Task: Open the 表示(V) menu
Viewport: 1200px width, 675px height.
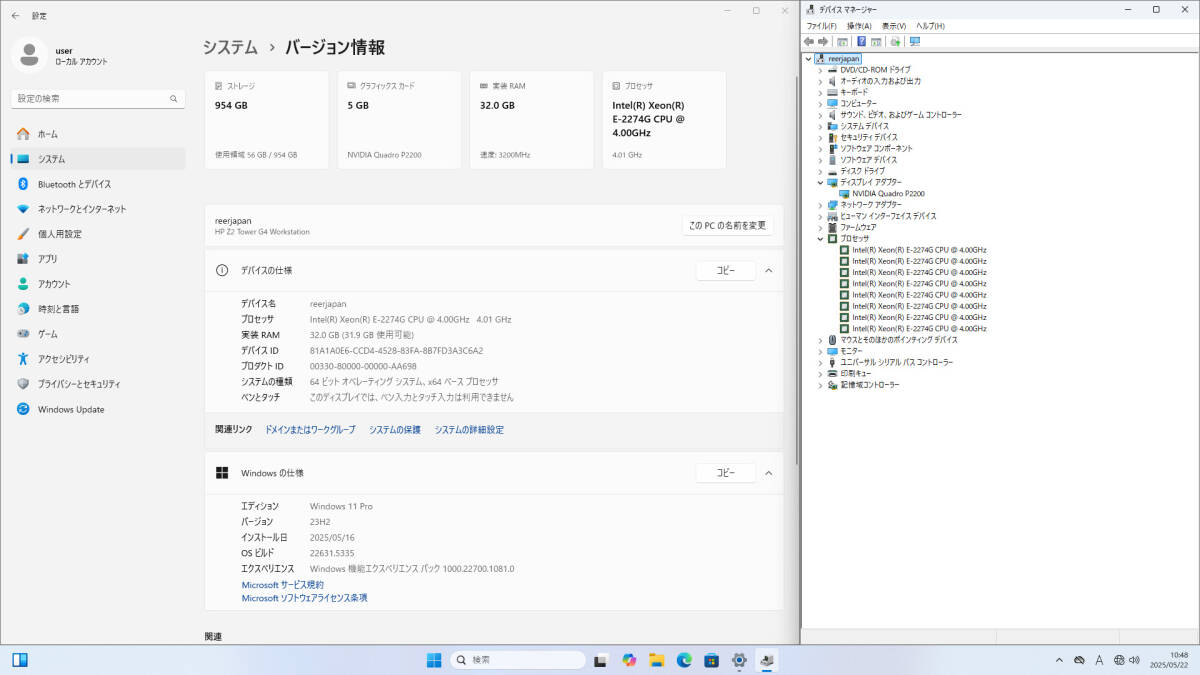Action: [894, 25]
